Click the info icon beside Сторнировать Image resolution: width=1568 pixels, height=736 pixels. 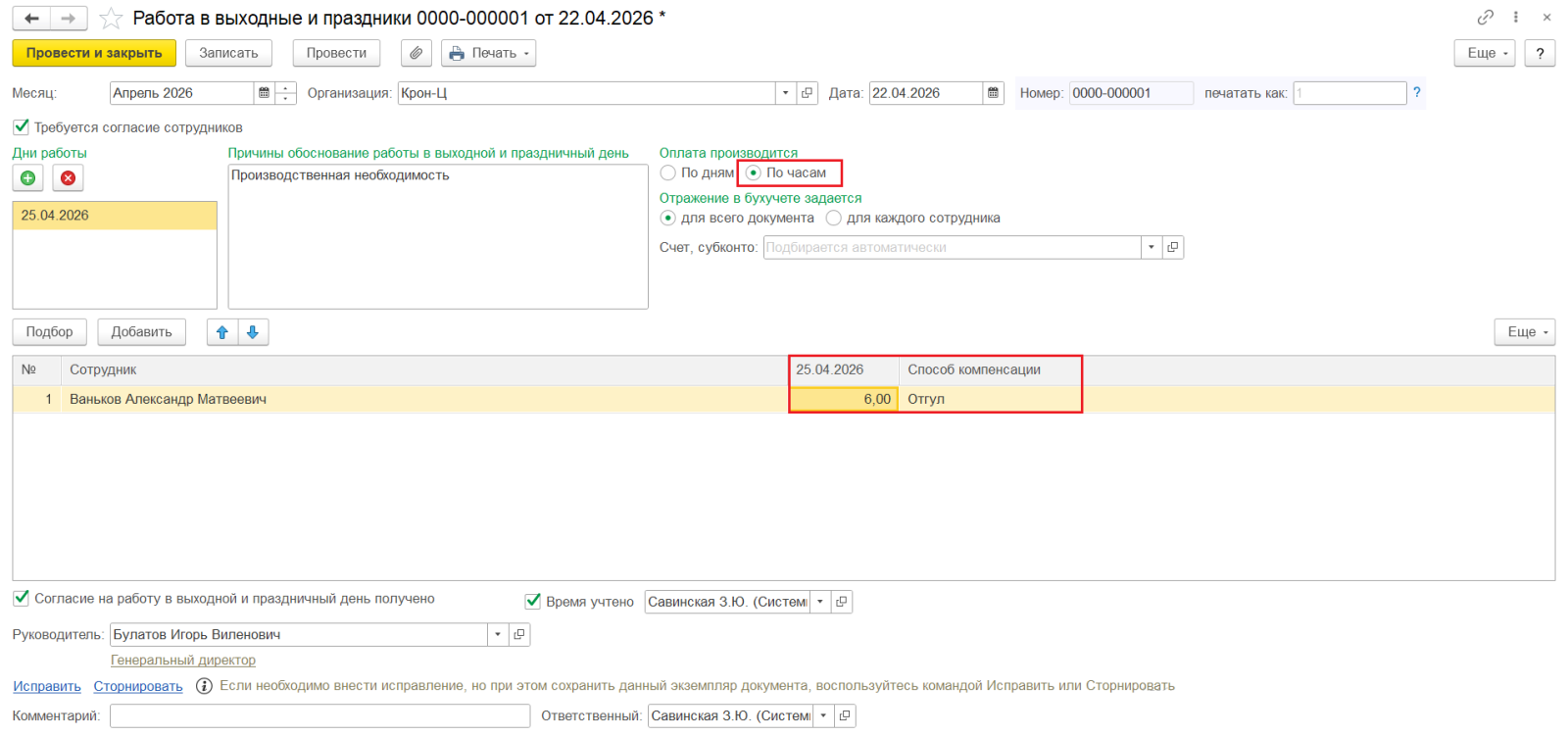[x=204, y=686]
